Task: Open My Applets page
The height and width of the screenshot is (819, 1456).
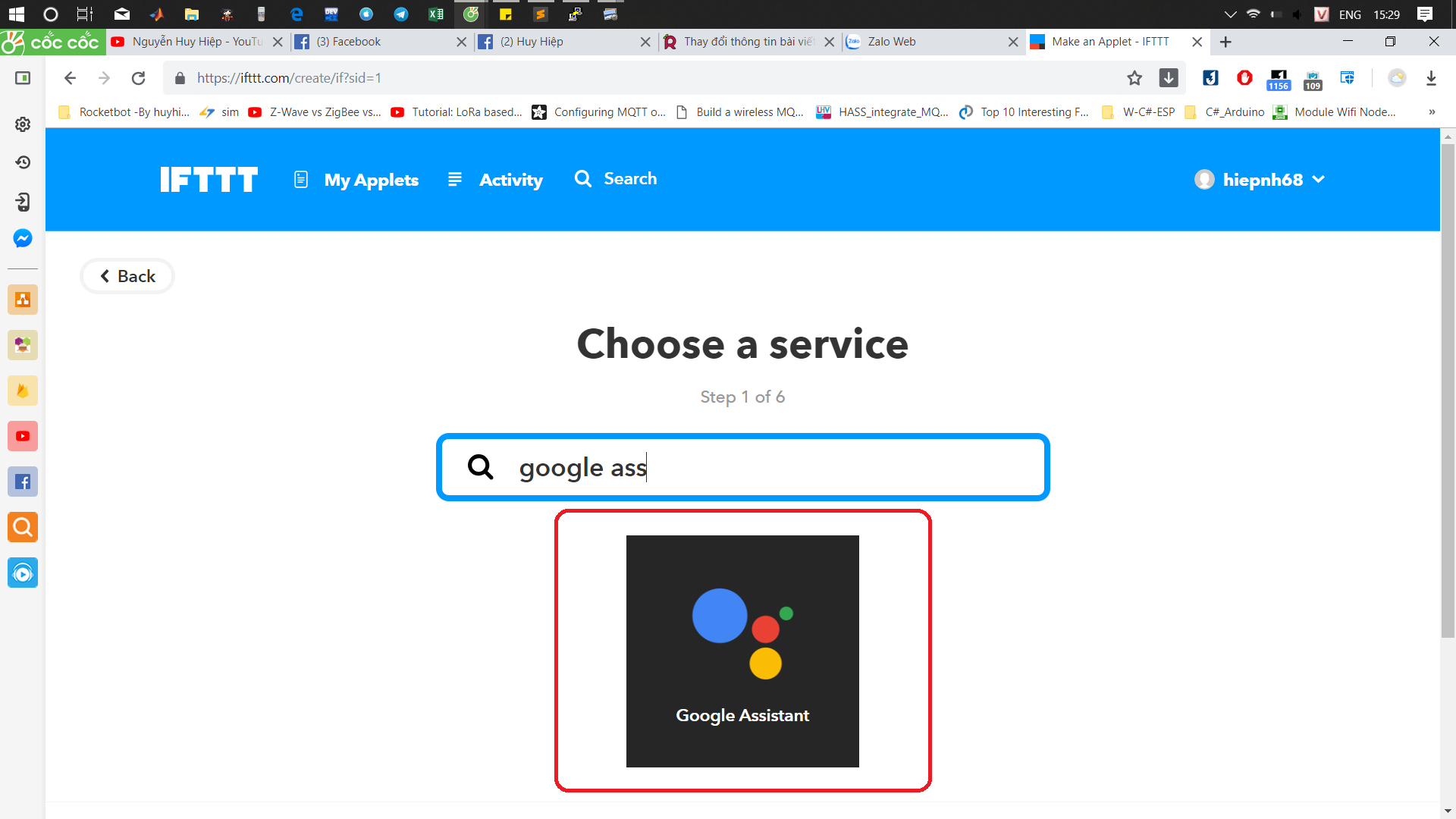Action: 356,180
